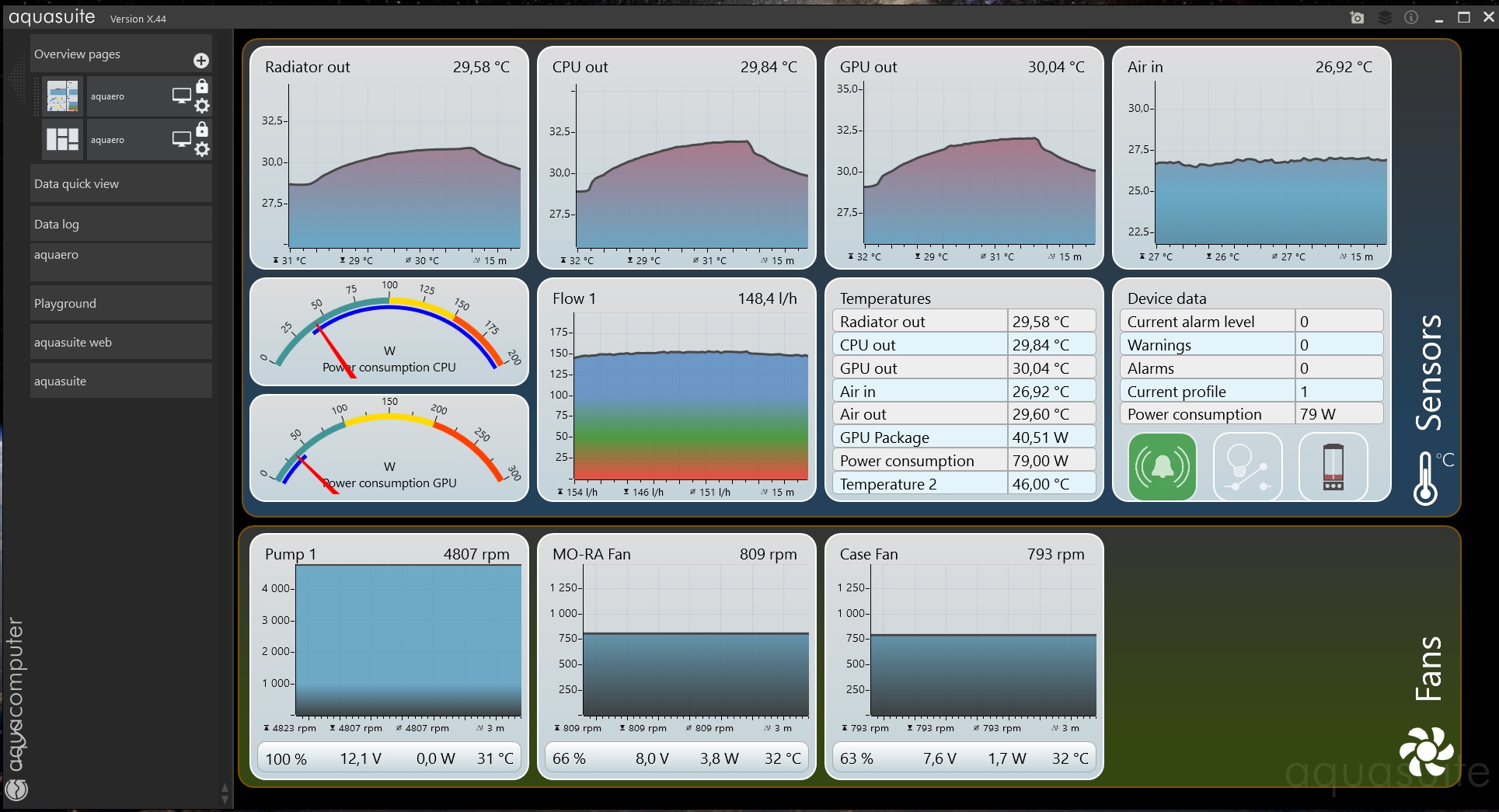Image resolution: width=1499 pixels, height=812 pixels.
Task: Take a screenshot with the camera icon
Action: pos(1357,18)
